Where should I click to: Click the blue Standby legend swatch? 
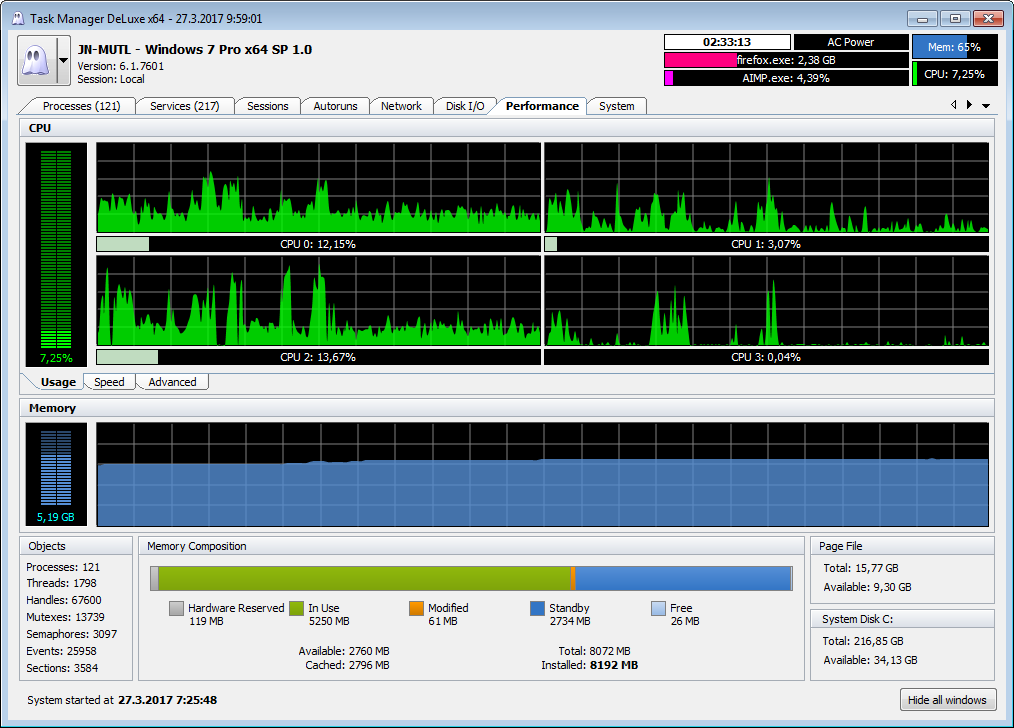(x=537, y=608)
